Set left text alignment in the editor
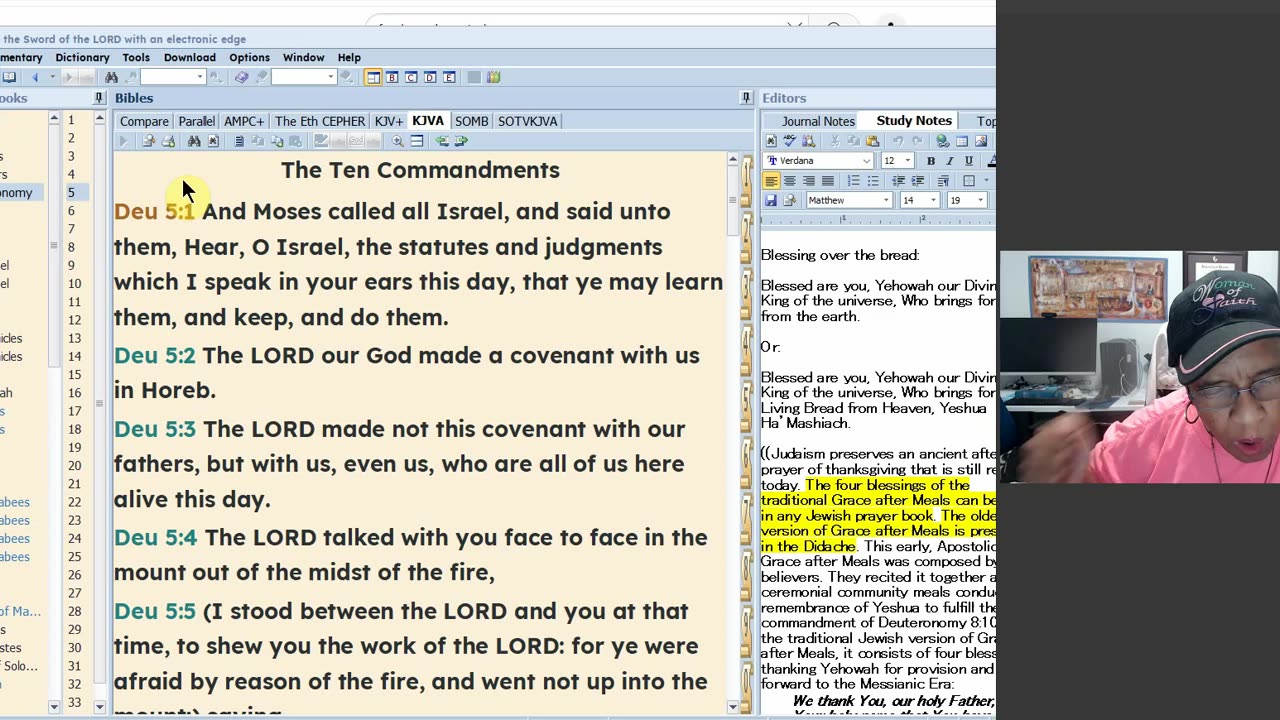Screen dimensions: 1280x720 coord(771,180)
